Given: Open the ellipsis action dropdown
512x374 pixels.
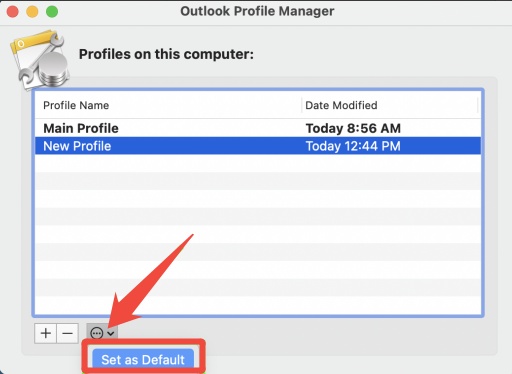Looking at the screenshot, I should click(102, 333).
